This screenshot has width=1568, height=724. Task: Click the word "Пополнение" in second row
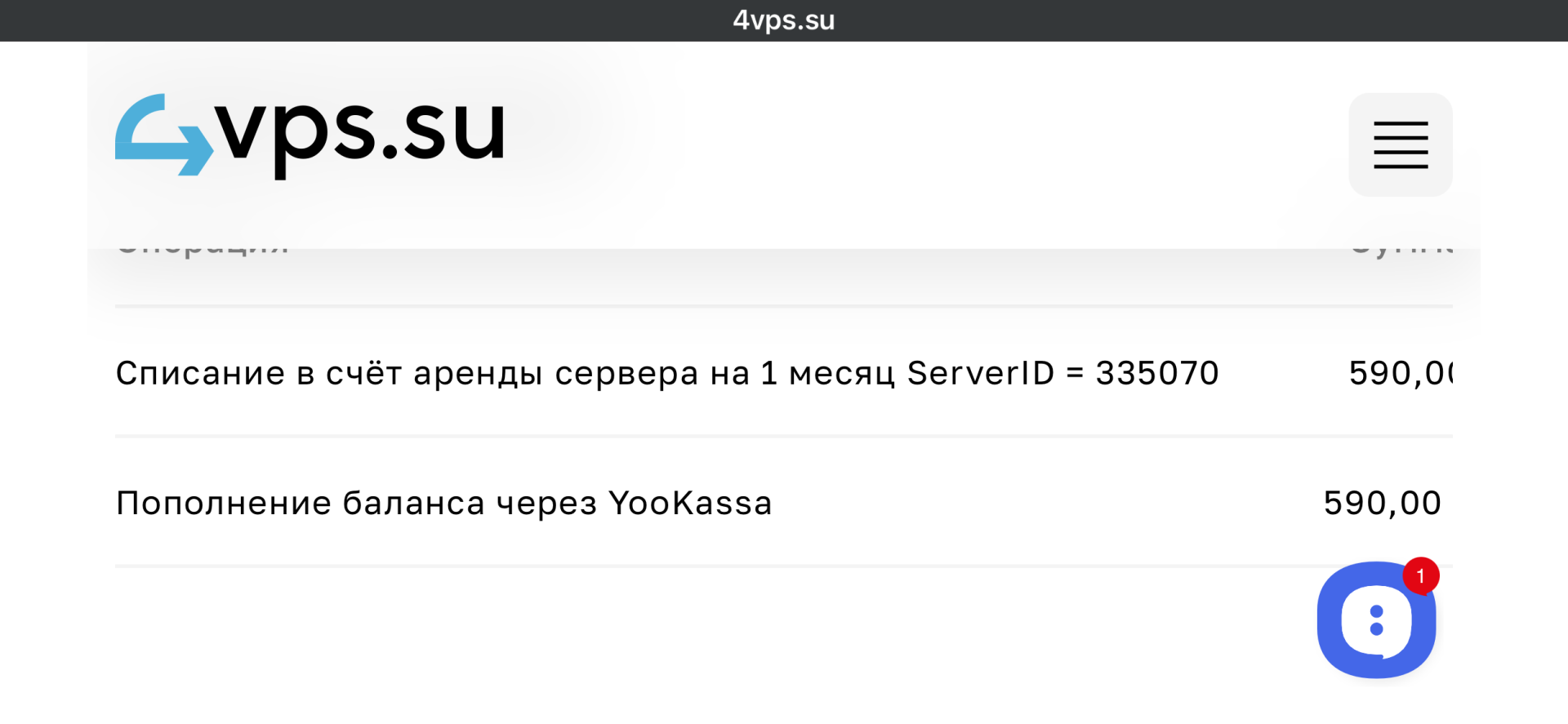(224, 503)
